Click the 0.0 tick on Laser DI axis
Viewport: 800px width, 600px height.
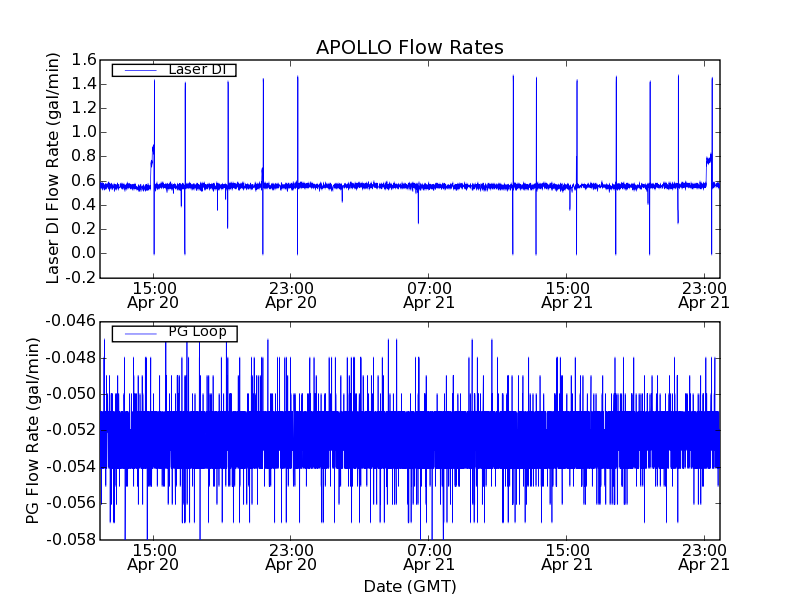84,253
